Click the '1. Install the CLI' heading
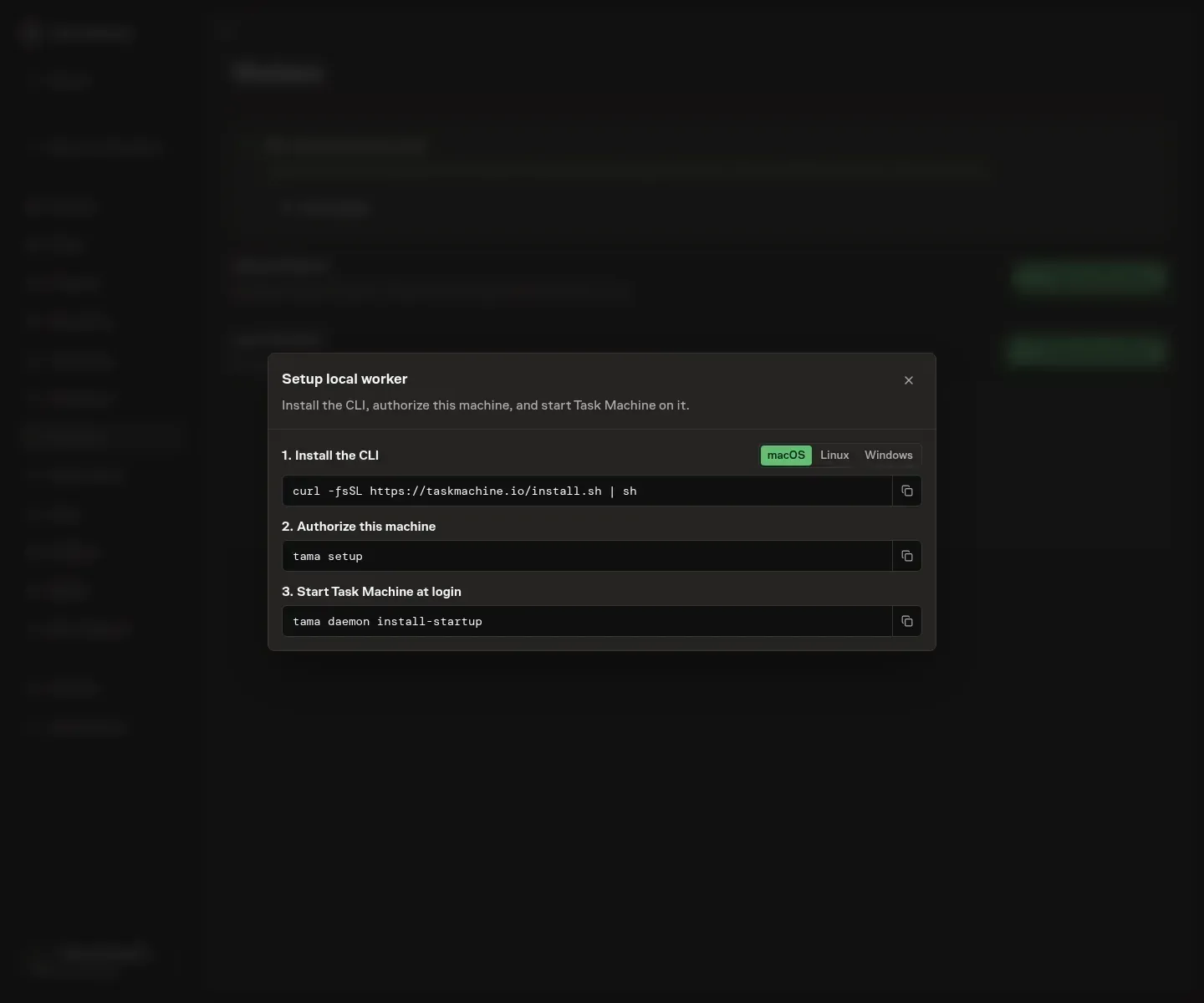The height and width of the screenshot is (1003, 1204). point(330,456)
